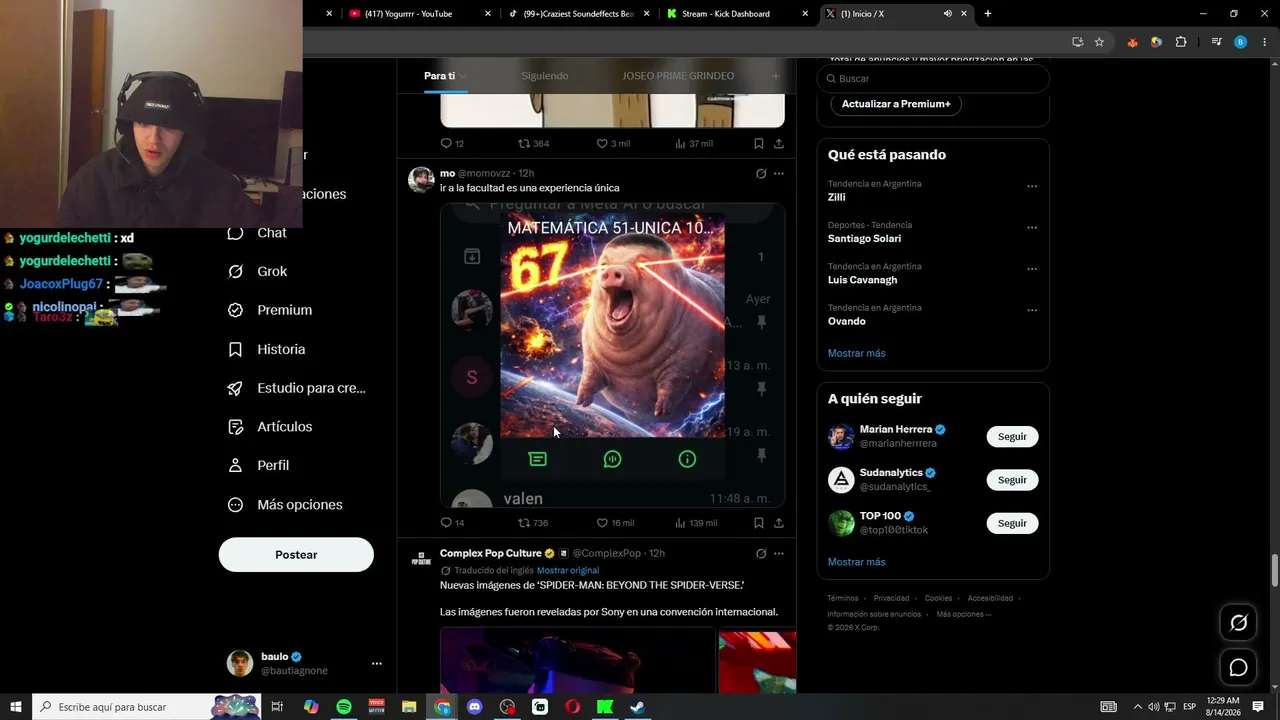The image size is (1280, 720).
Task: Follow Marian Herrera
Action: (1012, 437)
